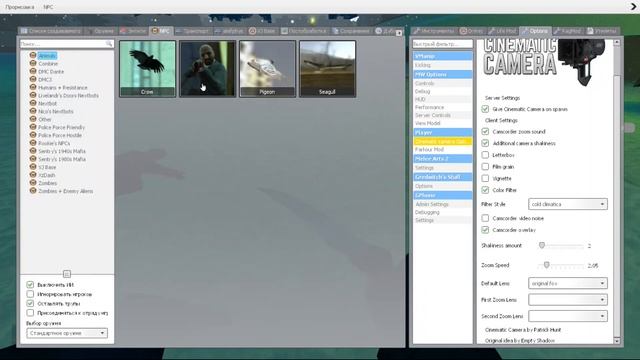The height and width of the screenshot is (360, 640).
Task: Switch to the NPC spawn tab
Action: [160, 31]
